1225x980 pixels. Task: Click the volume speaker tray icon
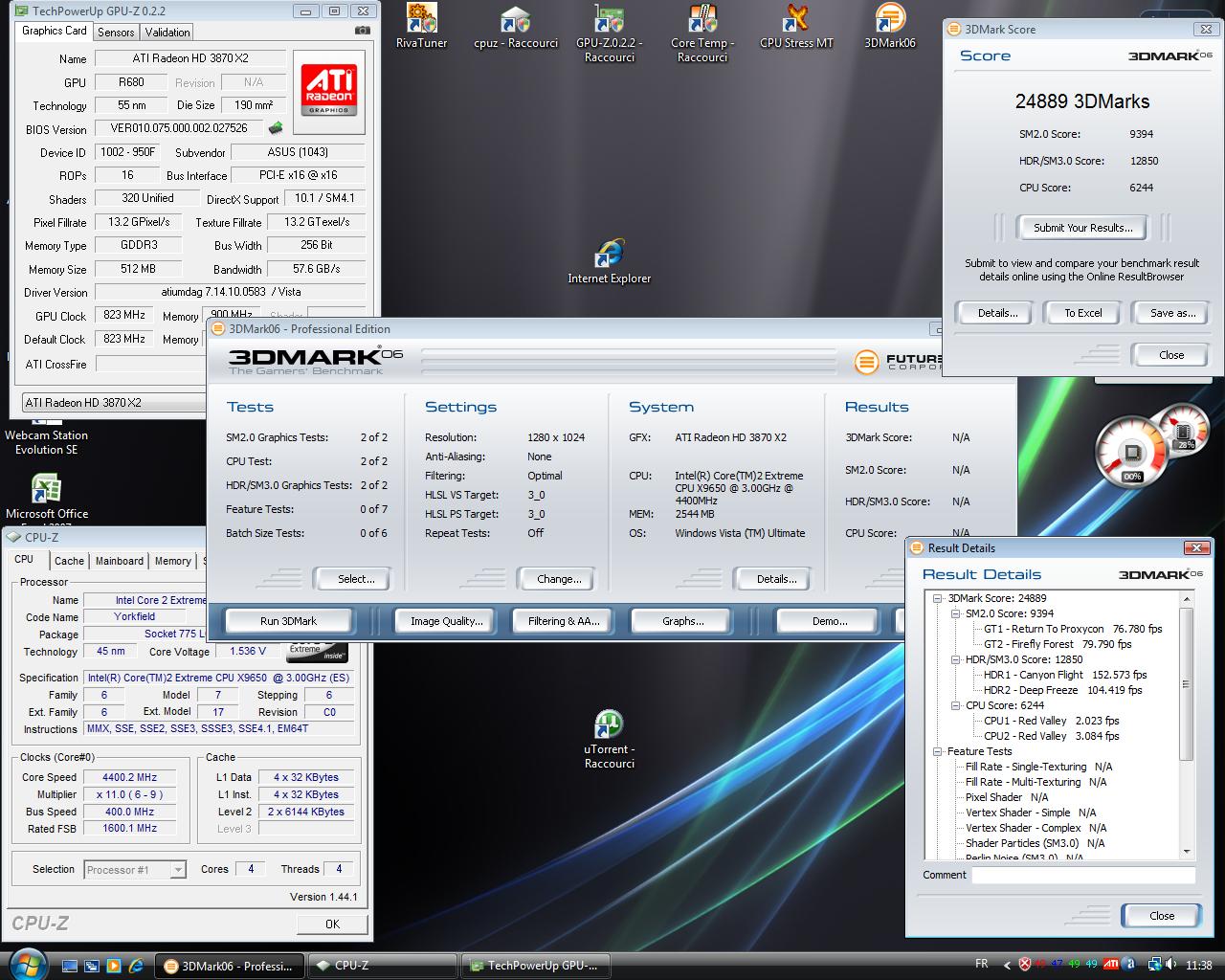tap(1172, 965)
